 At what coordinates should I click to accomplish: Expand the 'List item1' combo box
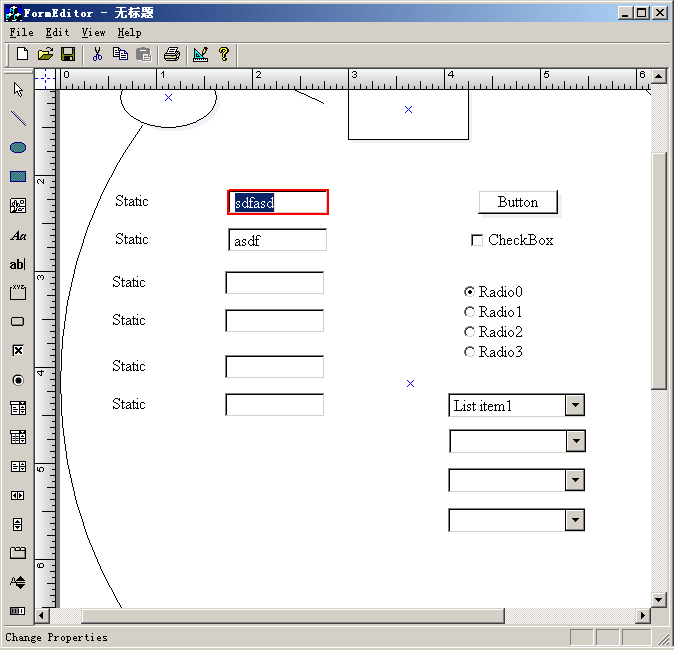[x=575, y=405]
